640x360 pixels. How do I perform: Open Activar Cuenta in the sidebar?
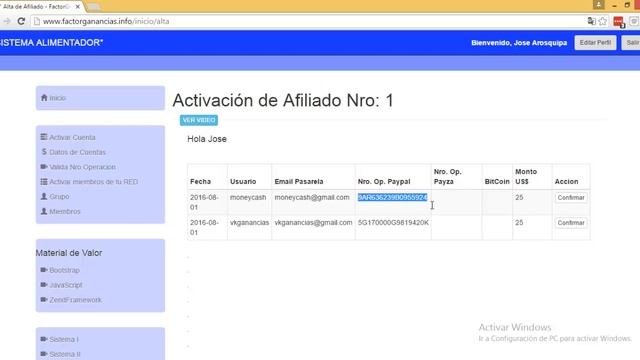pyautogui.click(x=72, y=138)
